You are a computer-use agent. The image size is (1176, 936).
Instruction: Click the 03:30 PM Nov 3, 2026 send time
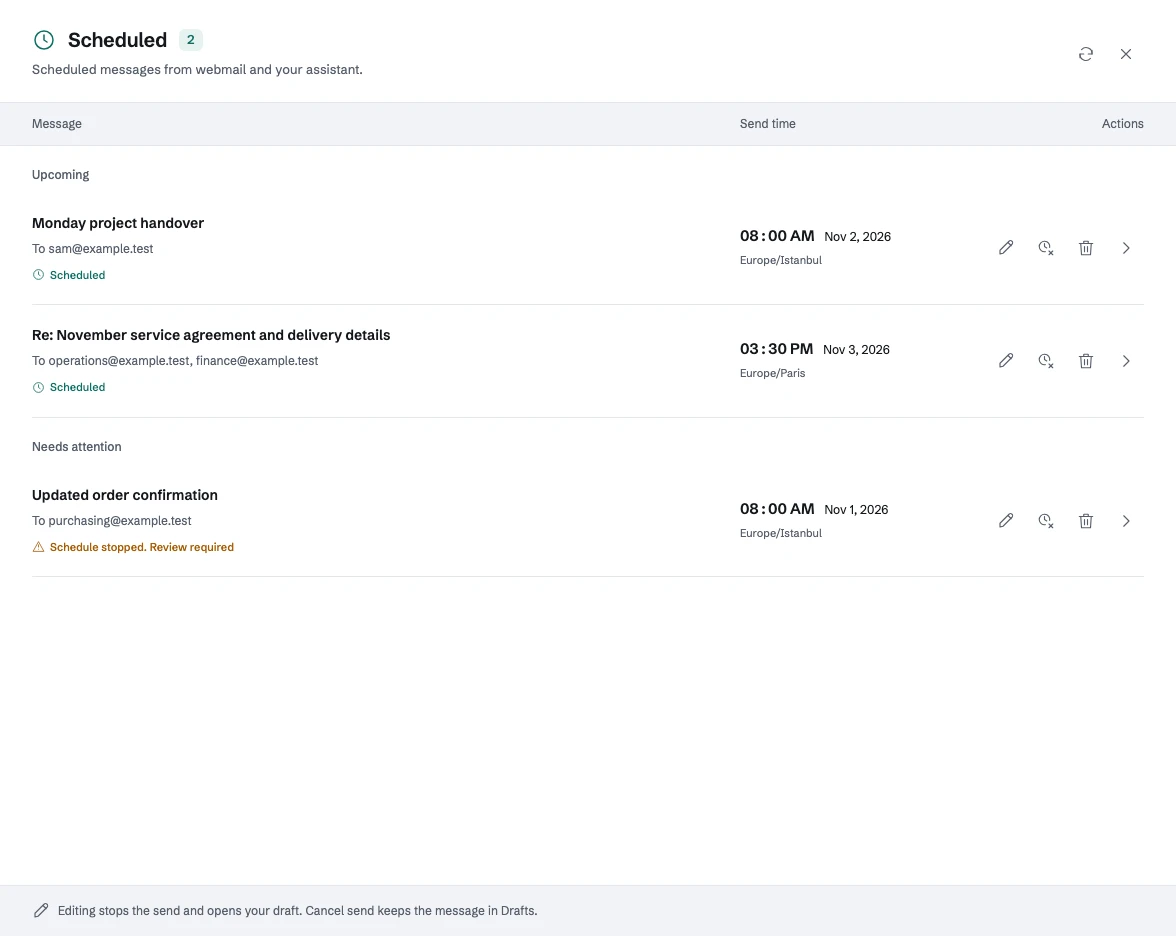tap(814, 350)
